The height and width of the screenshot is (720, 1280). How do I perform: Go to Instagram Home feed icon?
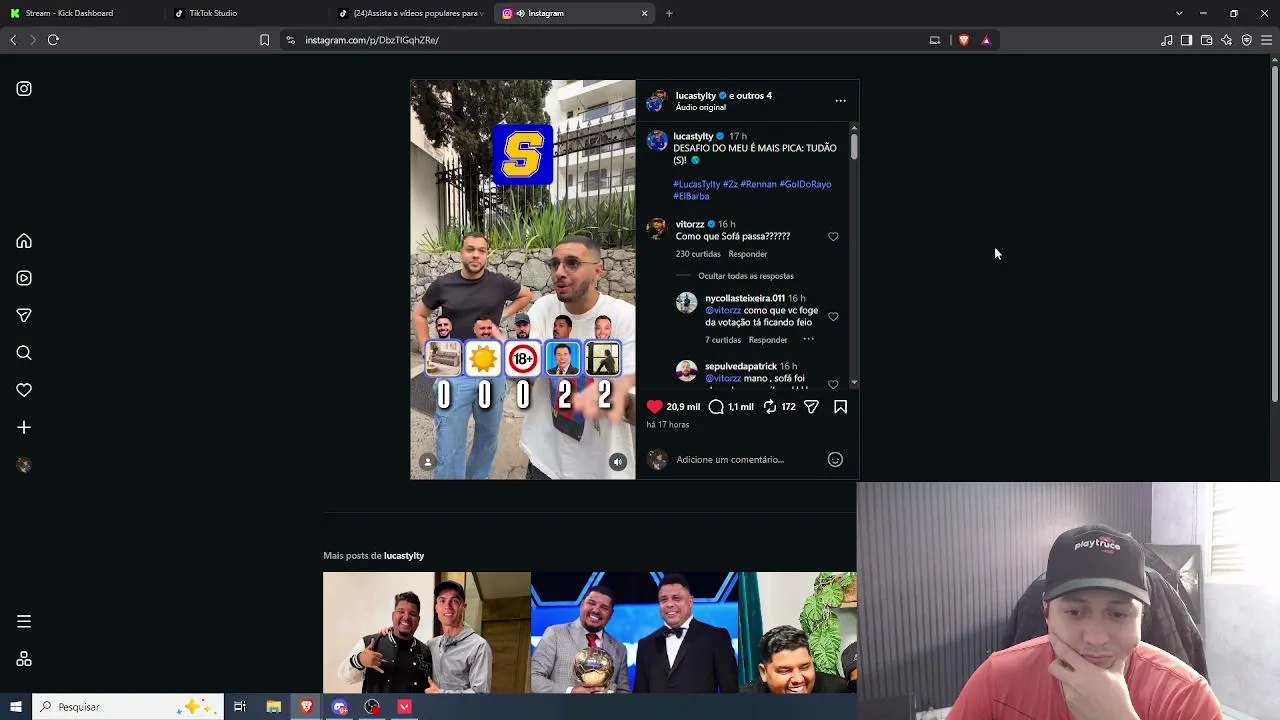(24, 241)
